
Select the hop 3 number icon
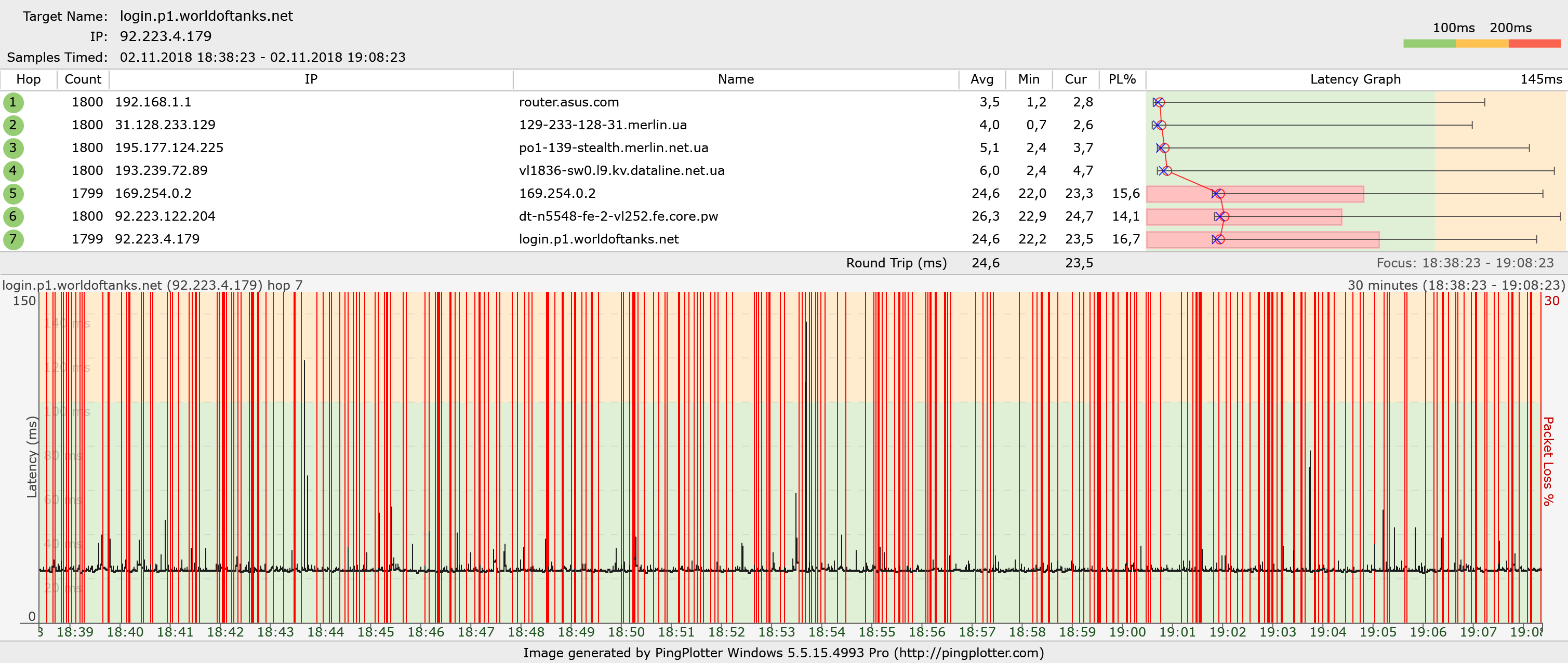(x=13, y=148)
